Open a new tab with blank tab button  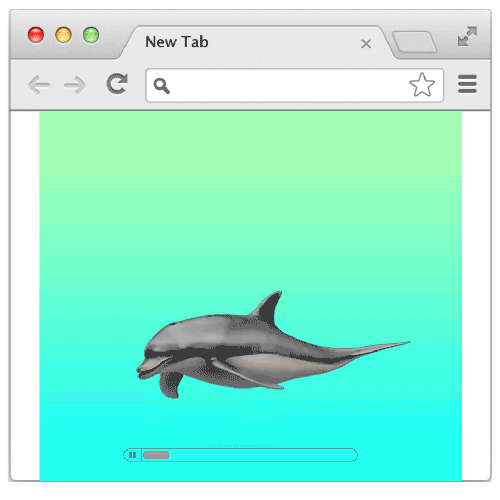coord(414,42)
